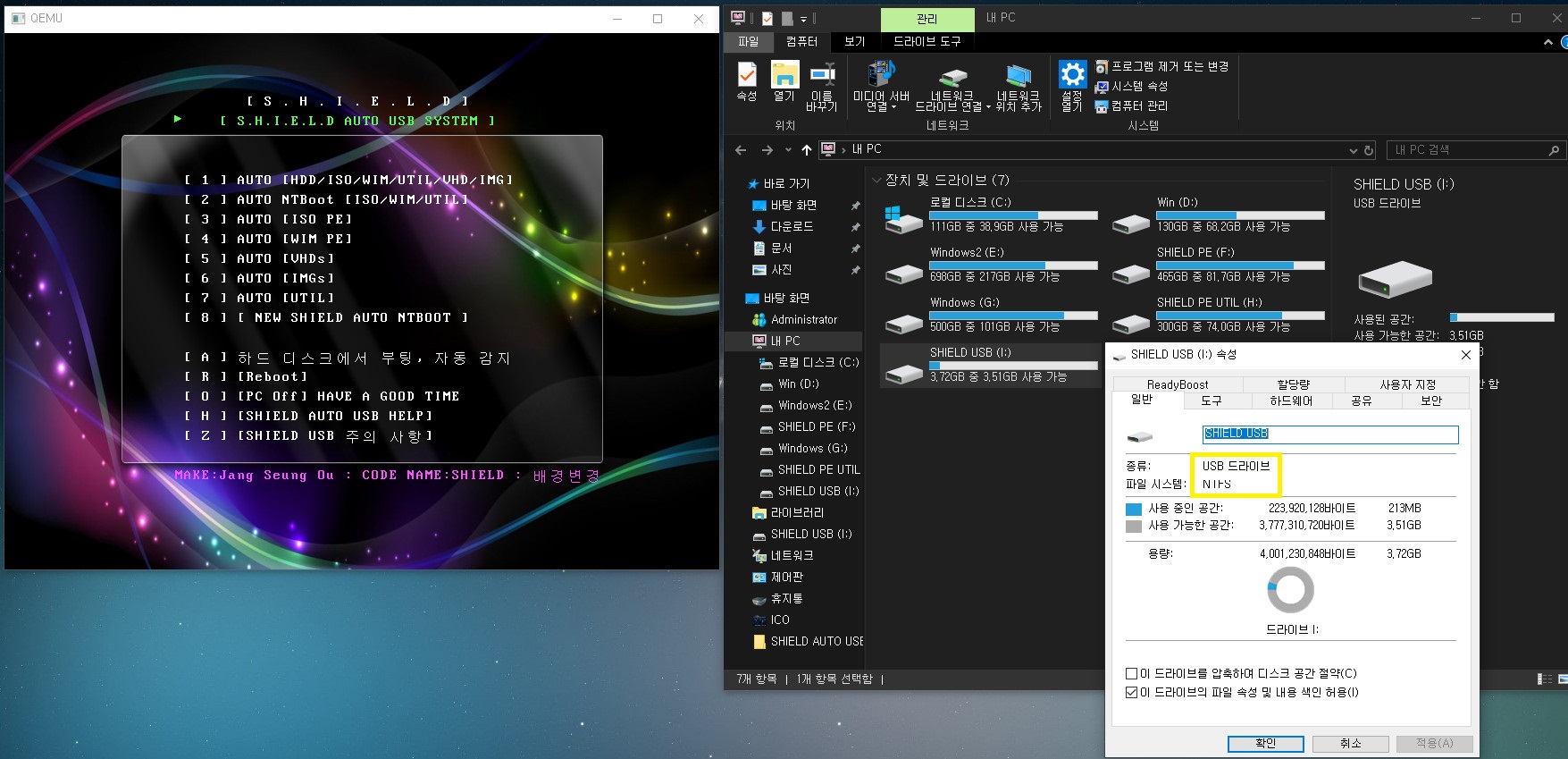This screenshot has width=1568, height=759.
Task: Open the 설정 열기 gear icon
Action: point(1072,87)
